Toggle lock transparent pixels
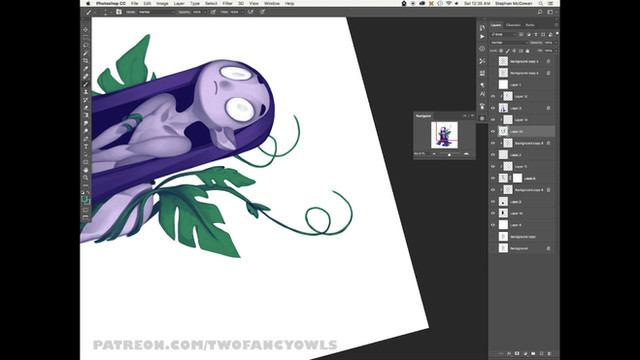The image size is (640, 360). pos(501,51)
